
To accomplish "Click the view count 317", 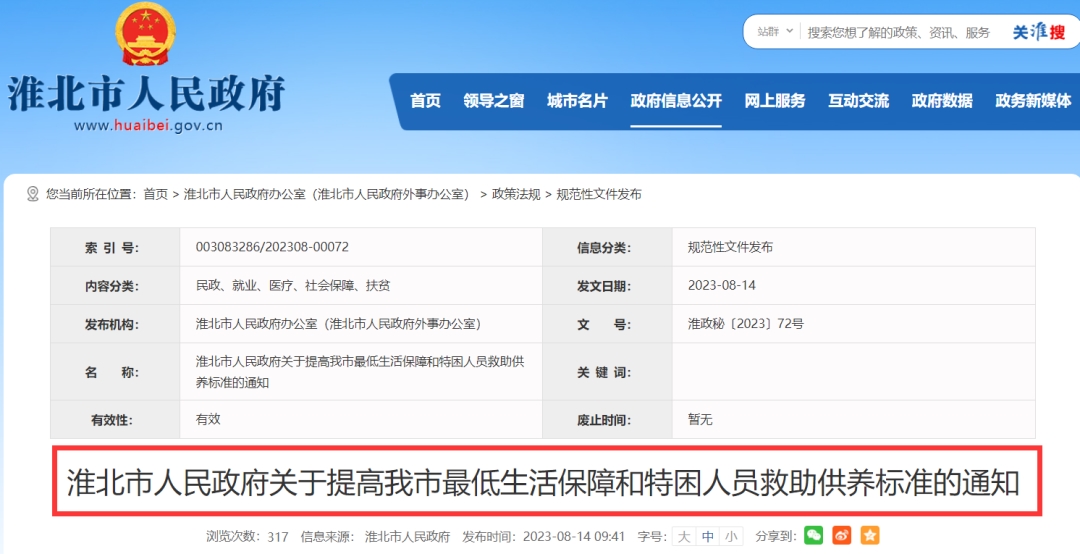I will pos(278,537).
